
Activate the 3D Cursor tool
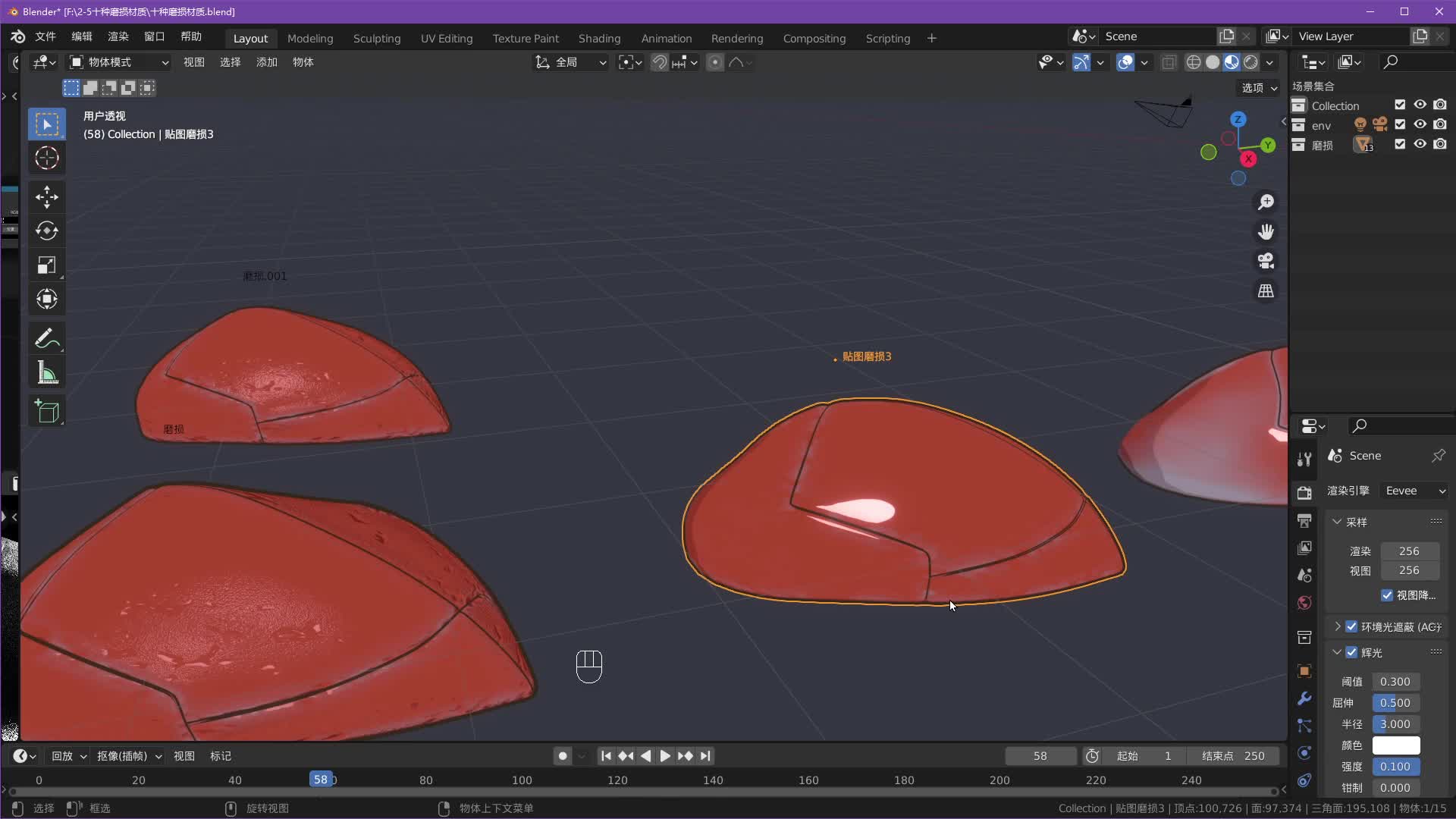point(47,158)
